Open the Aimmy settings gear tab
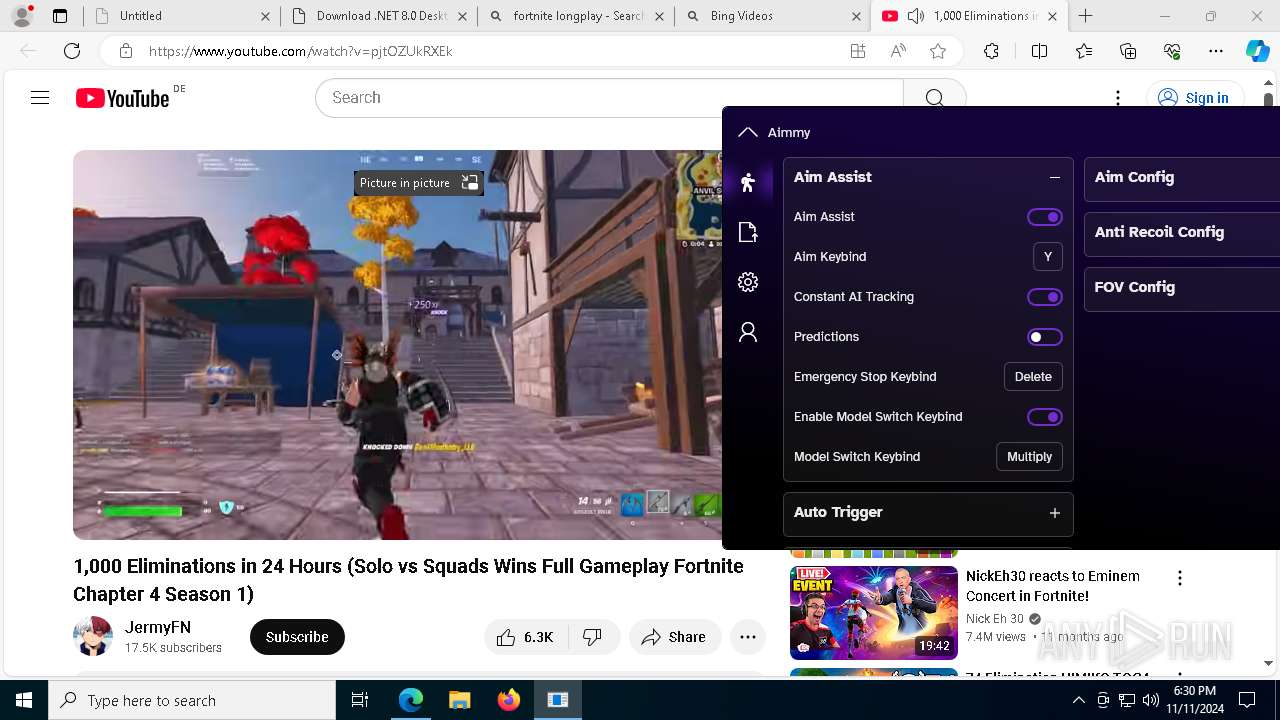This screenshot has height=720, width=1280. point(748,282)
